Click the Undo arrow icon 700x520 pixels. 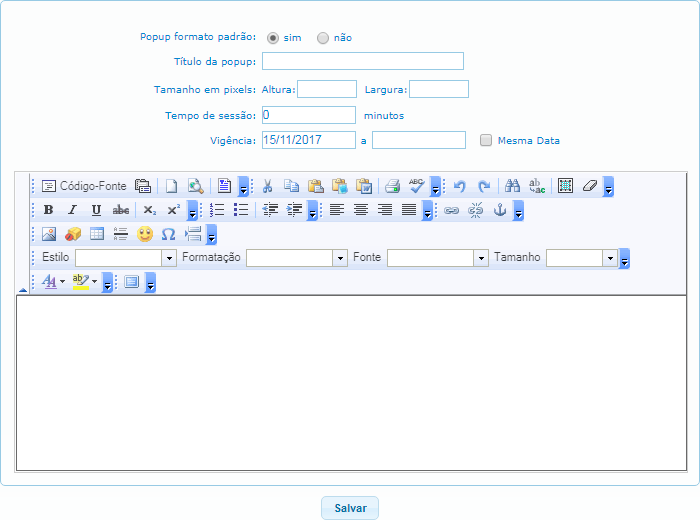[460, 186]
